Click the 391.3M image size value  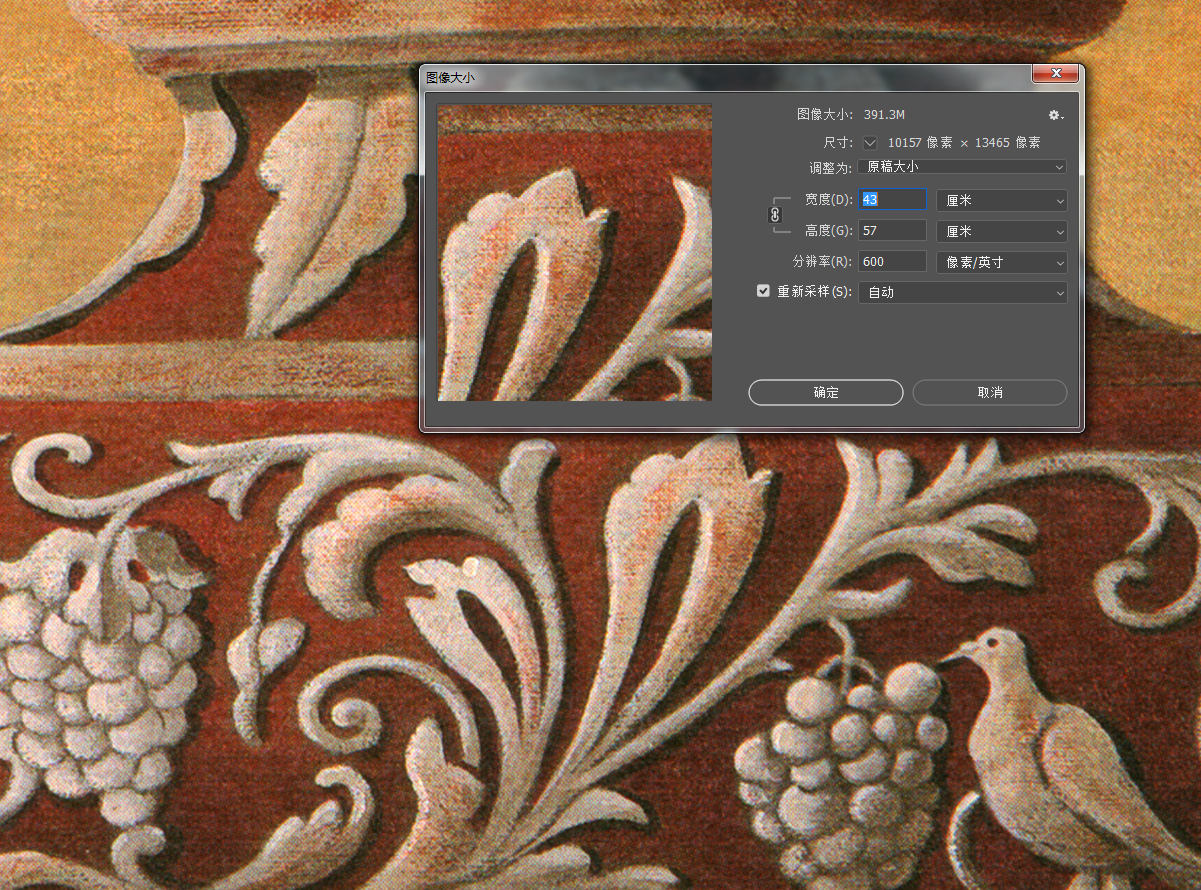click(885, 115)
